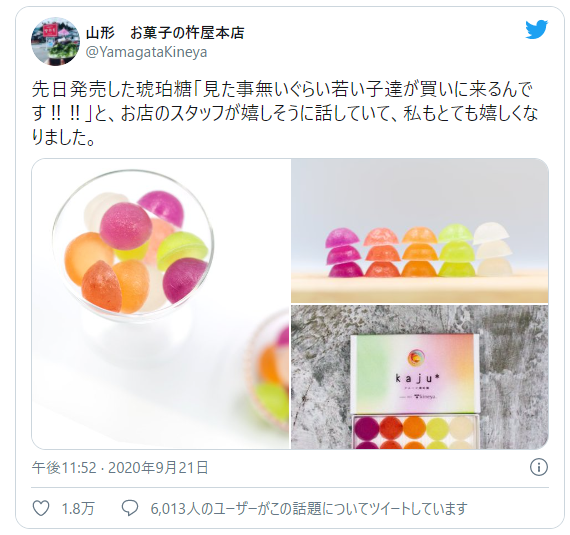Open the tweet info circle icon
This screenshot has width=570, height=535.
(538, 467)
